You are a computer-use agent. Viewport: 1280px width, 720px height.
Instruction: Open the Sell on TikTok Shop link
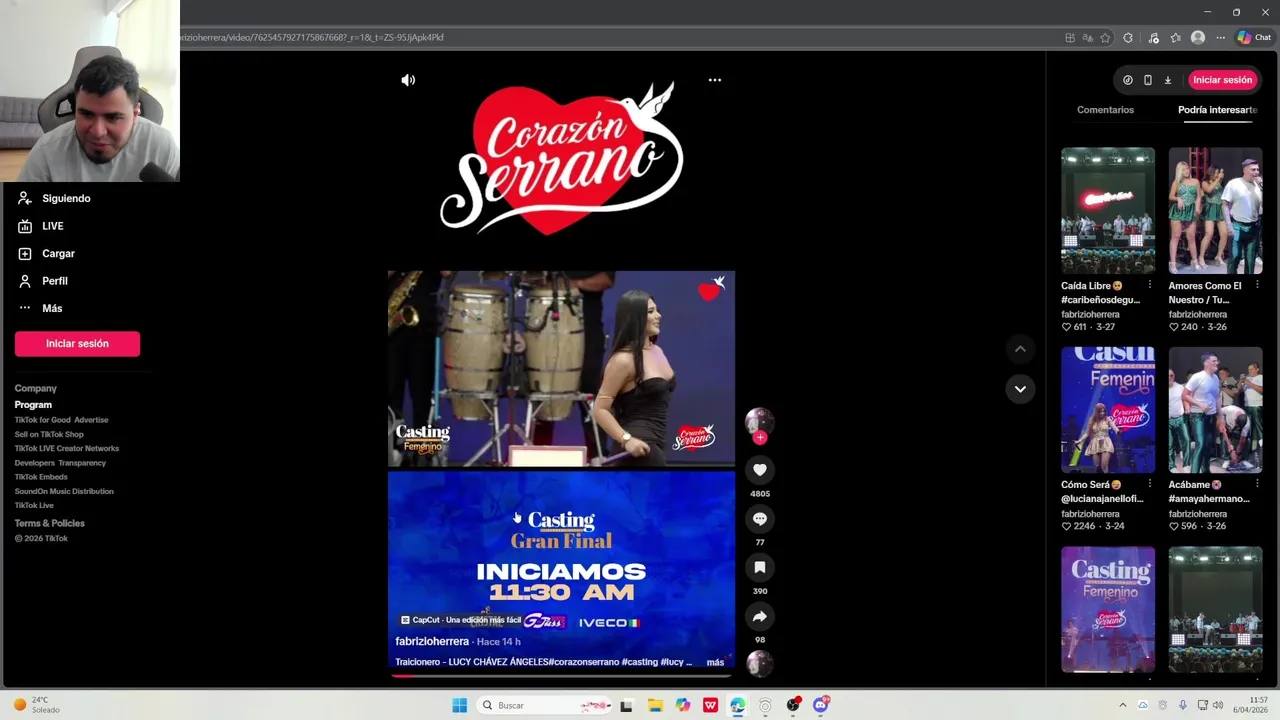click(x=49, y=434)
